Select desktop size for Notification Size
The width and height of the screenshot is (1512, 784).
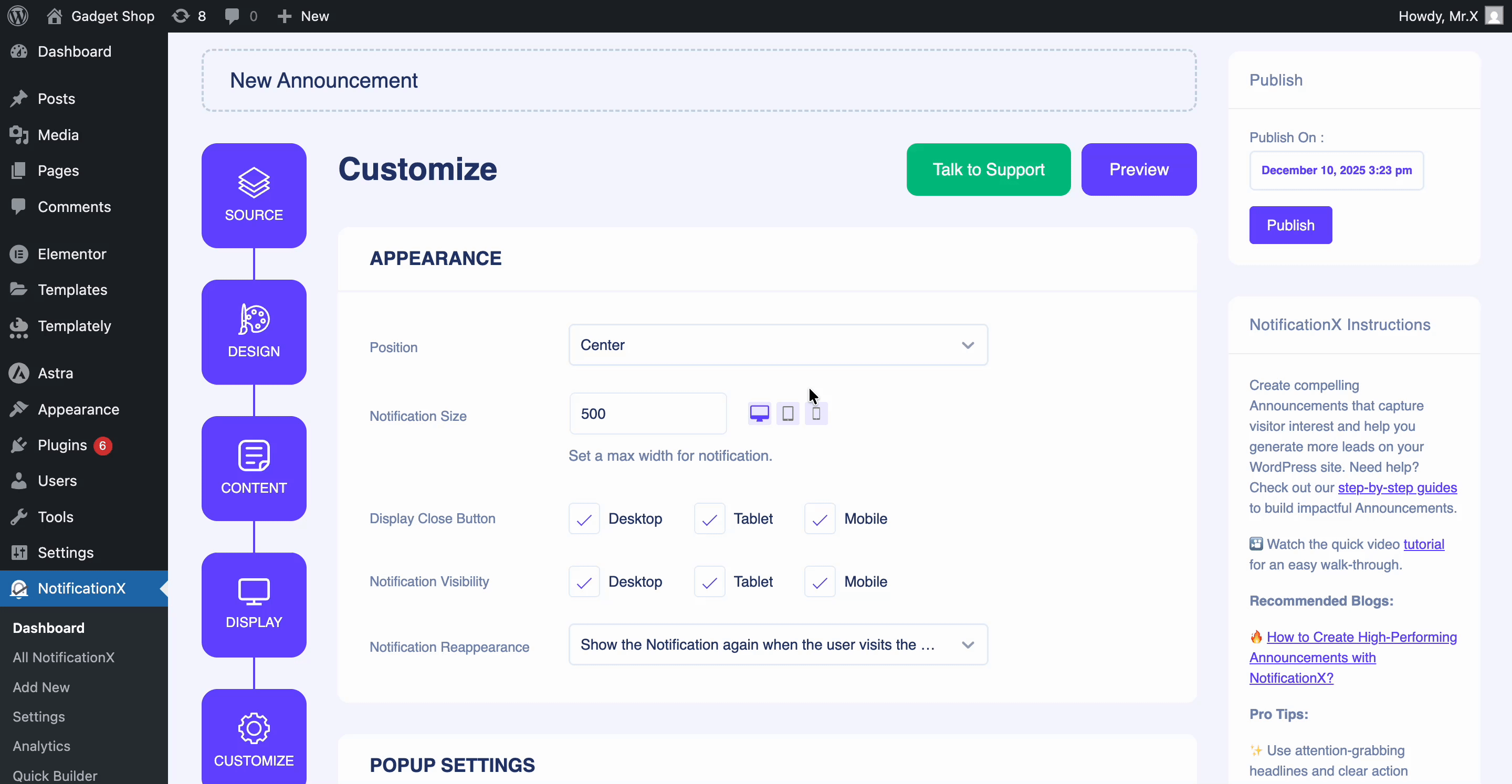point(759,413)
